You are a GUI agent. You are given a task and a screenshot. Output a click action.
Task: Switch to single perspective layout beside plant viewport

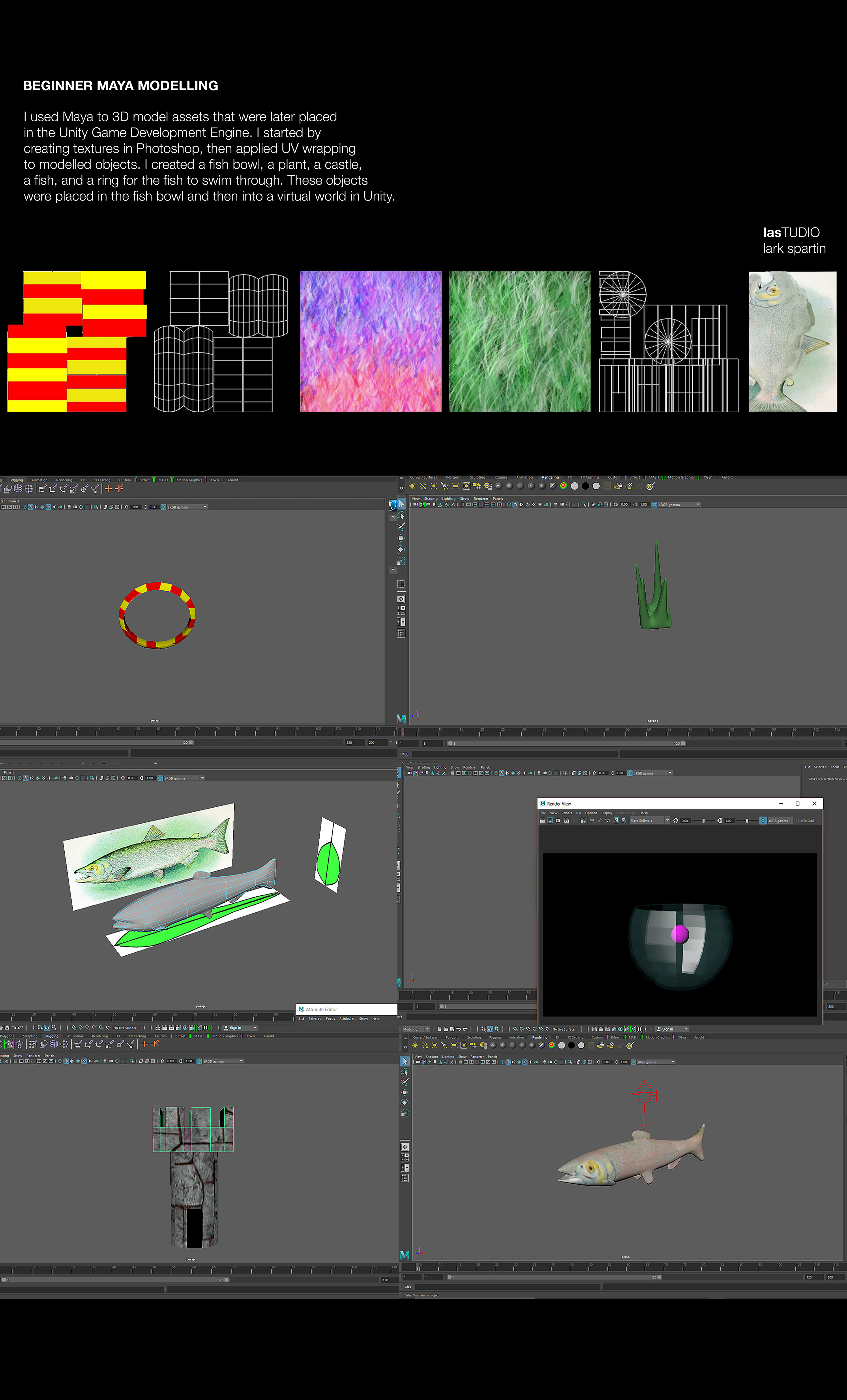401,599
